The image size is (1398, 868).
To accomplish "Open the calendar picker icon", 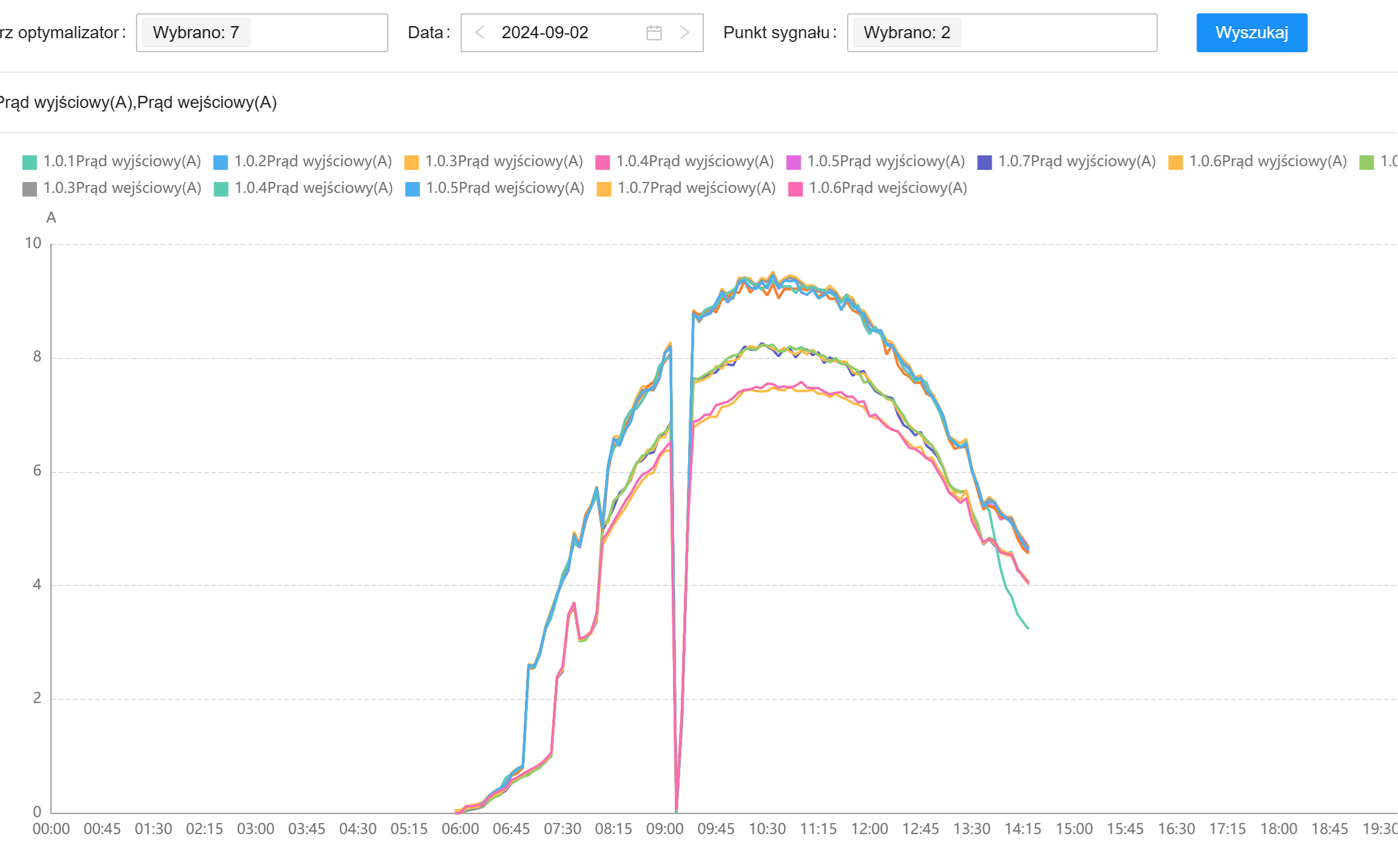I will (x=653, y=32).
